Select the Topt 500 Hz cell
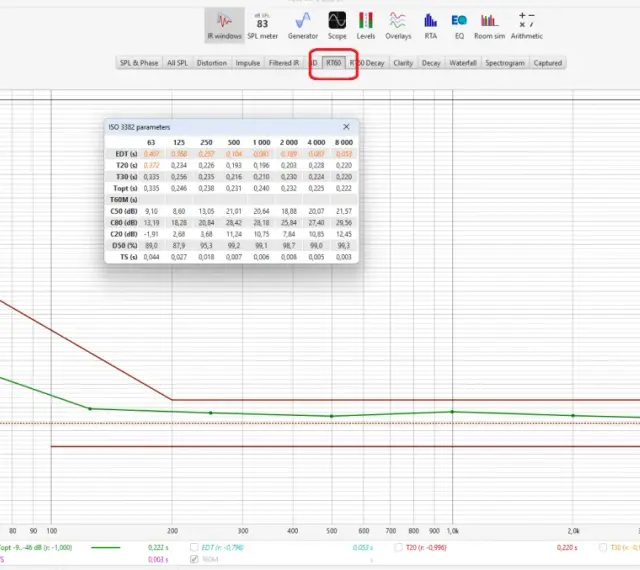The height and width of the screenshot is (570, 640). 234,188
